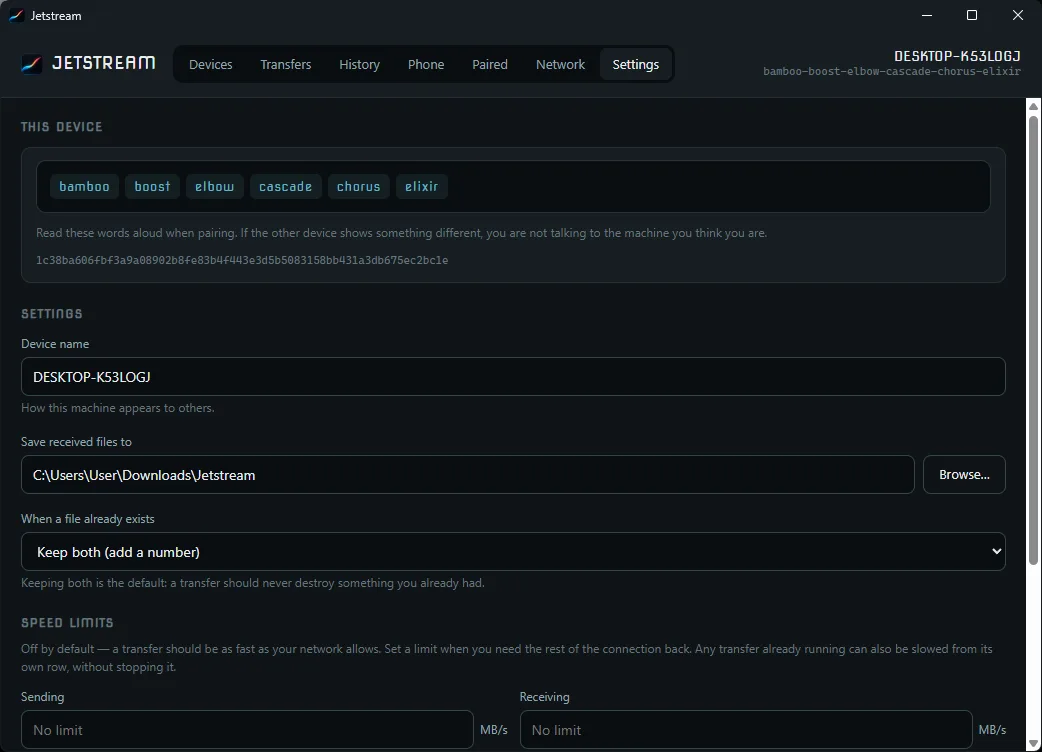The width and height of the screenshot is (1042, 752).
Task: Click the 'Keeping both is the default' hint text
Action: (x=253, y=583)
